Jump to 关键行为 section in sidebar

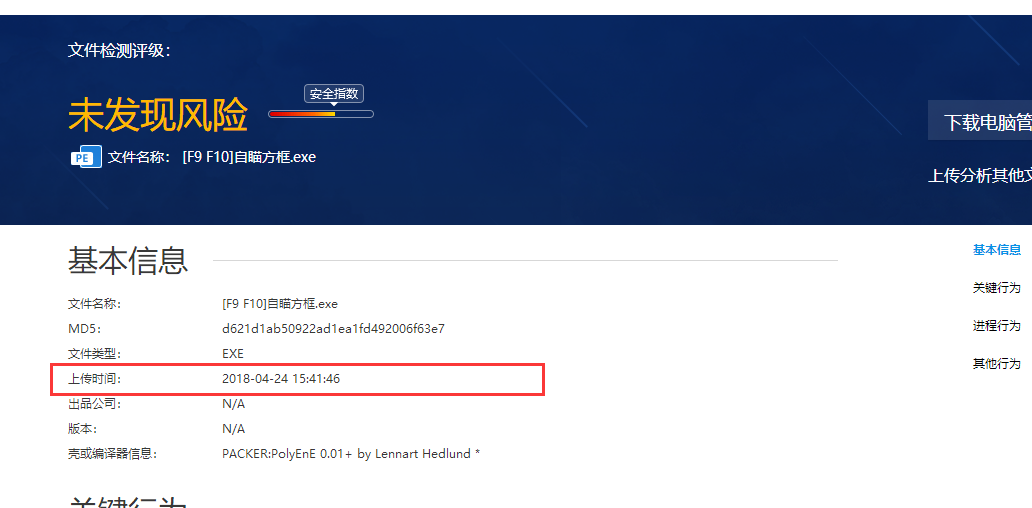pyautogui.click(x=996, y=288)
